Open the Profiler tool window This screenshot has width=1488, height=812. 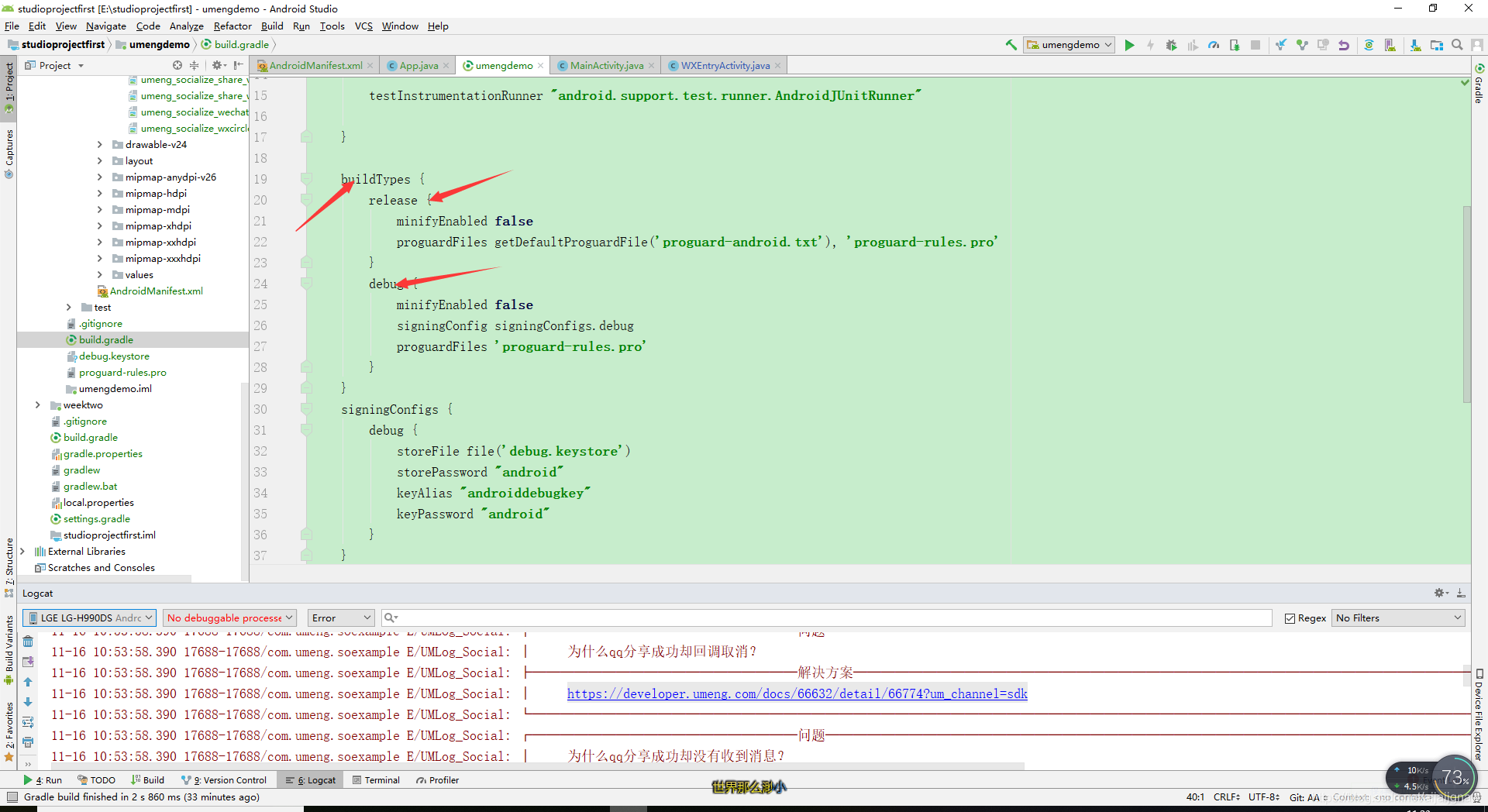[x=438, y=780]
